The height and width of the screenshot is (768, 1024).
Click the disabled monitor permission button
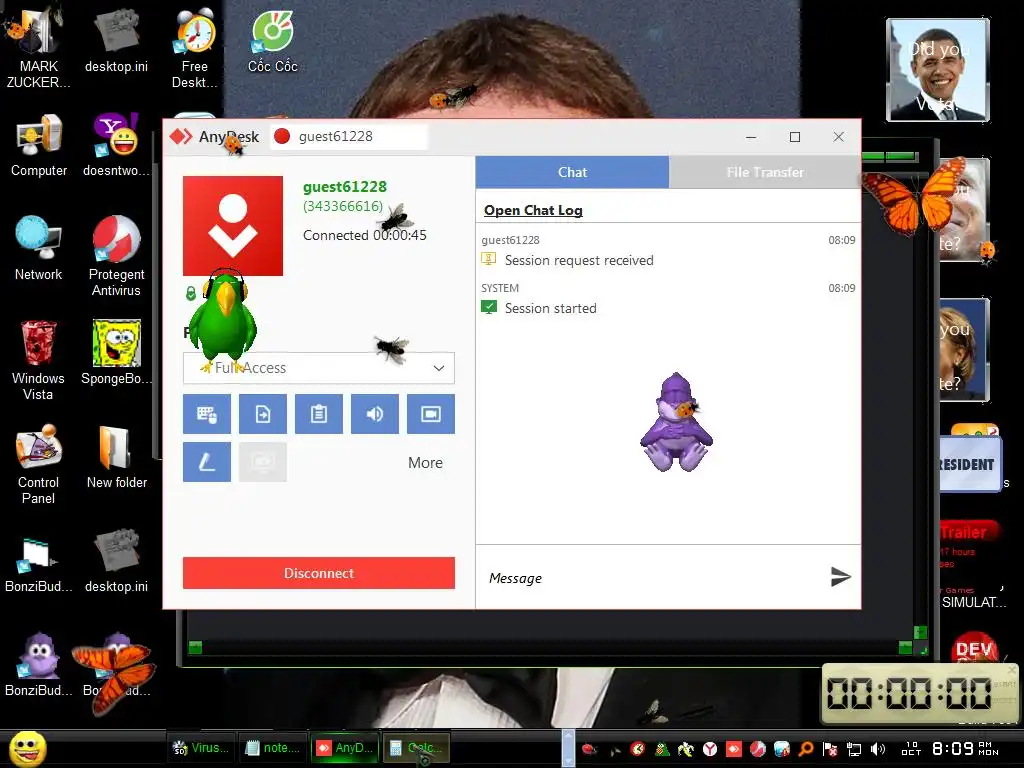tap(263, 462)
